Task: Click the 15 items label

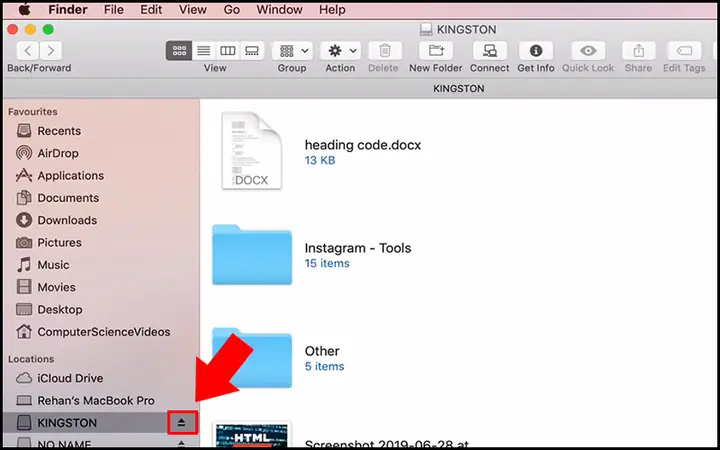Action: pyautogui.click(x=327, y=264)
